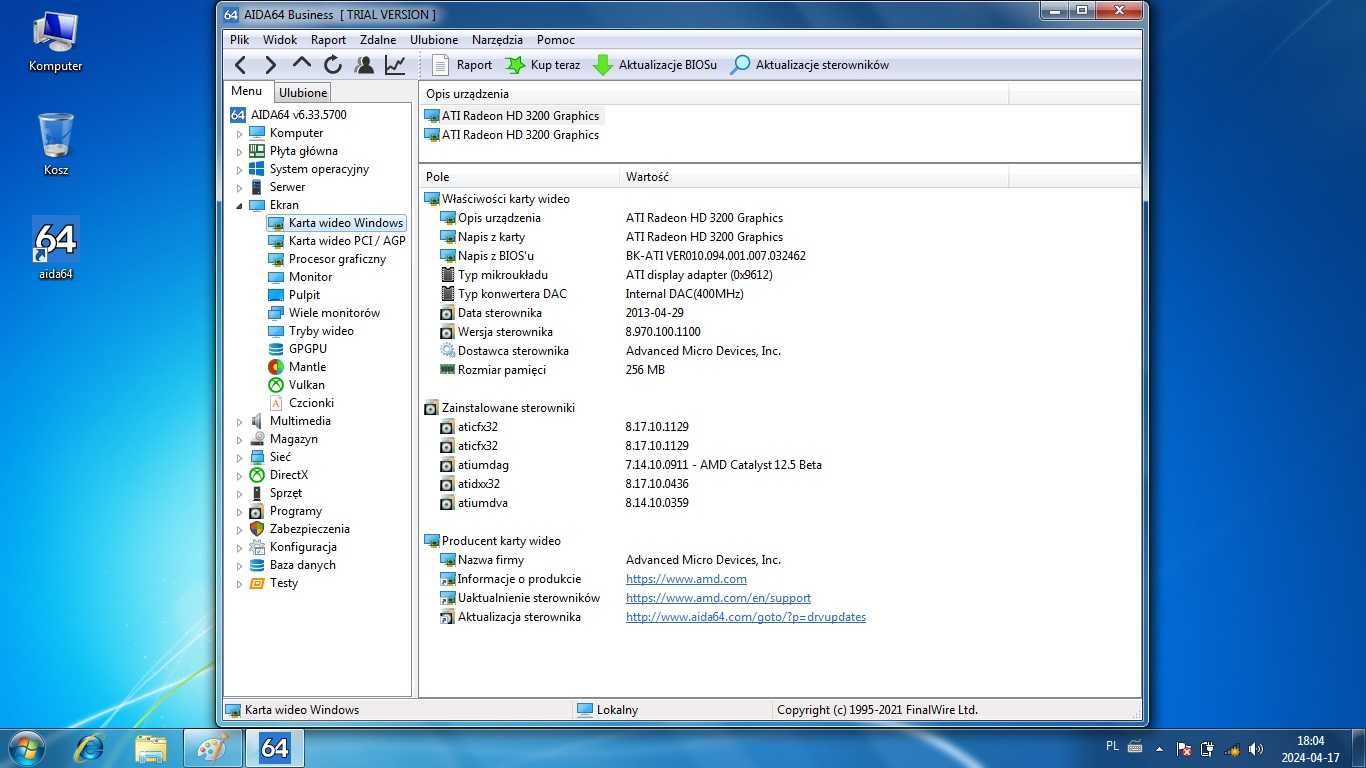Viewport: 1366px width, 768px height.
Task: Open the Kosz recycle bin desktop icon
Action: point(56,145)
